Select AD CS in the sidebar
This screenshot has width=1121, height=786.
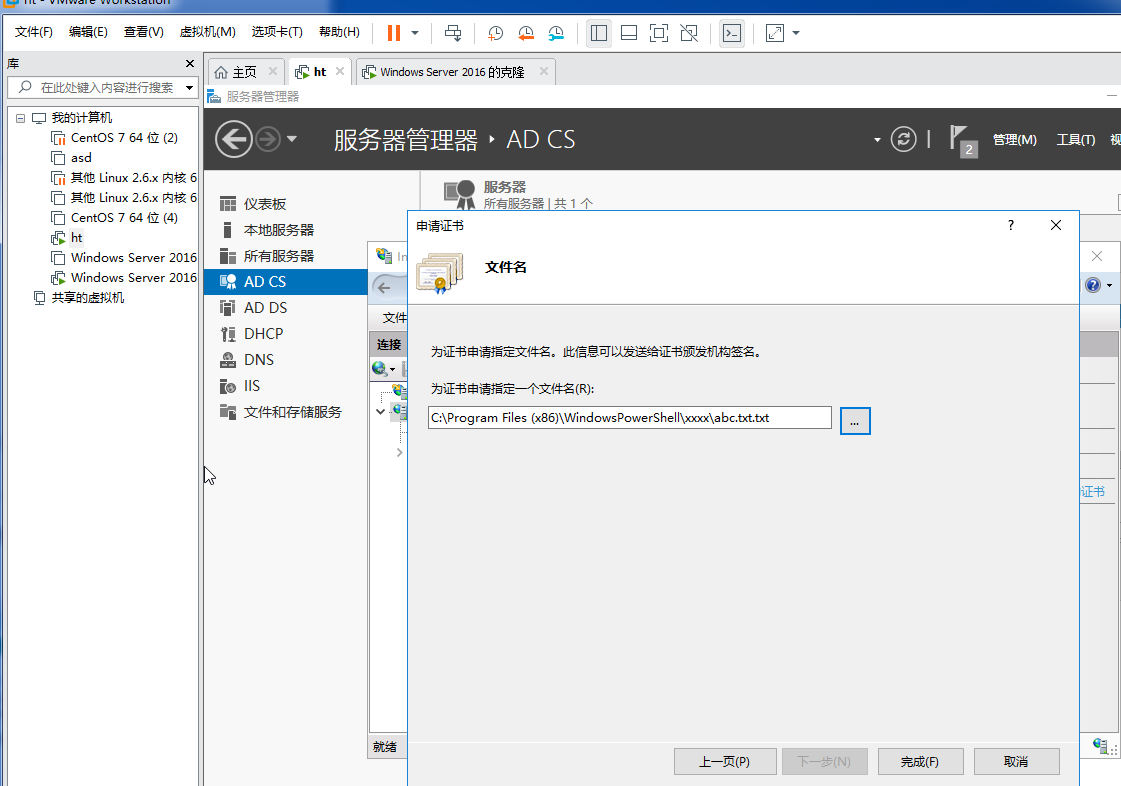click(285, 282)
